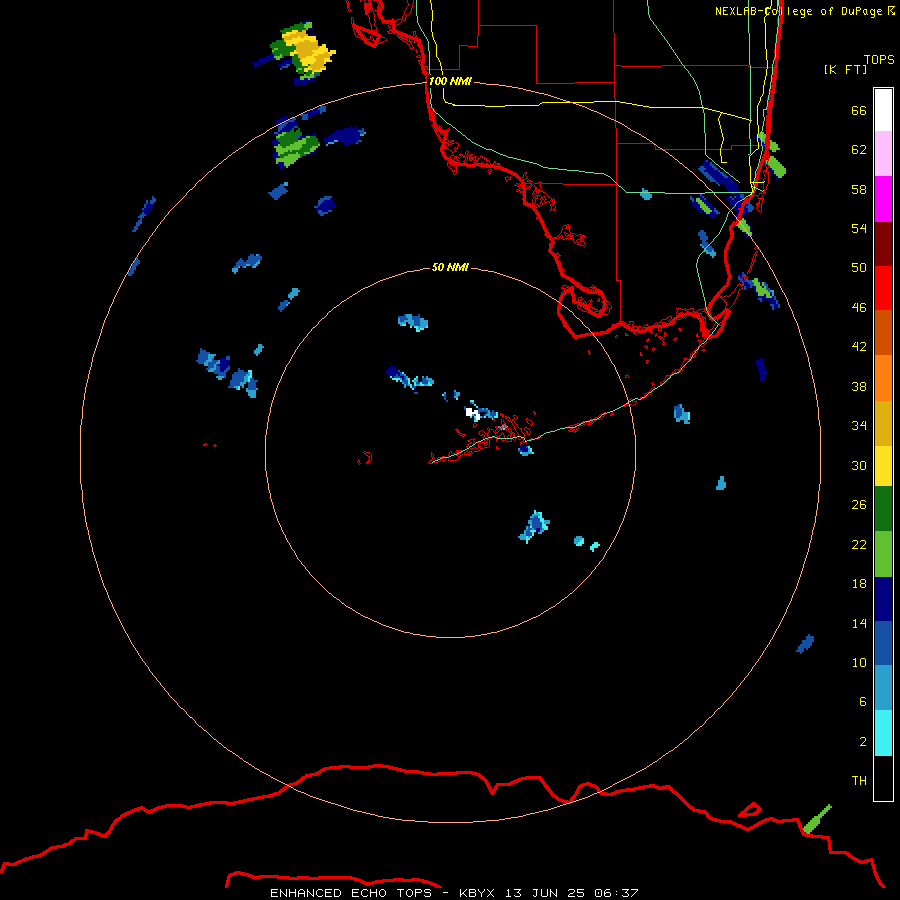Click the legend value 22

pos(859,545)
